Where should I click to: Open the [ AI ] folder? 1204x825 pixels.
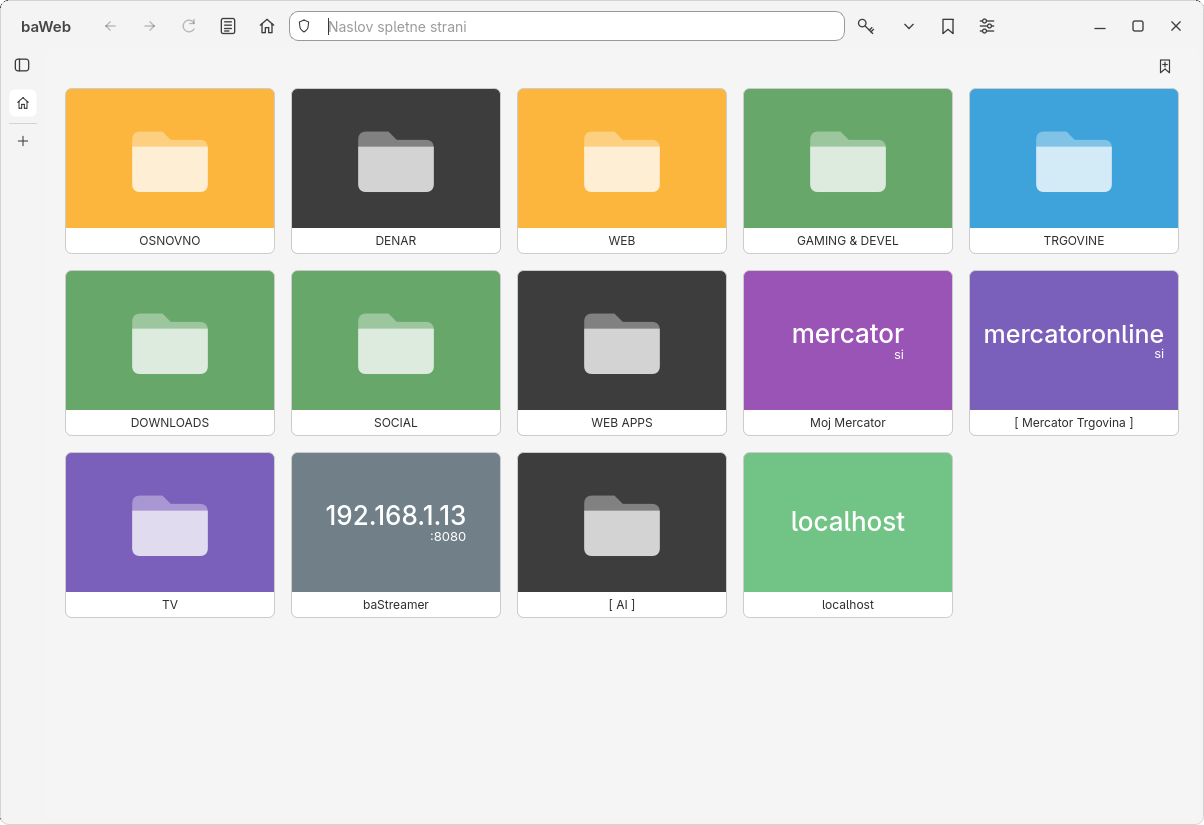pyautogui.click(x=622, y=535)
